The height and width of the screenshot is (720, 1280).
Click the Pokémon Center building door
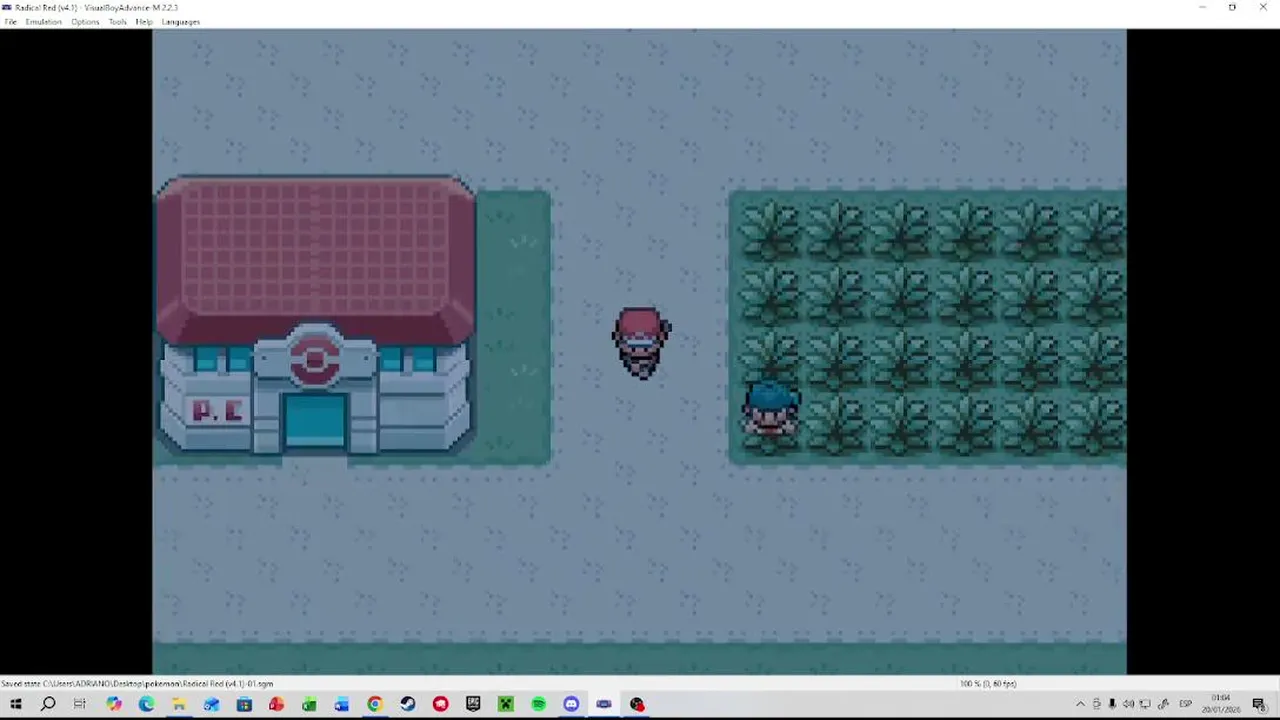(315, 419)
